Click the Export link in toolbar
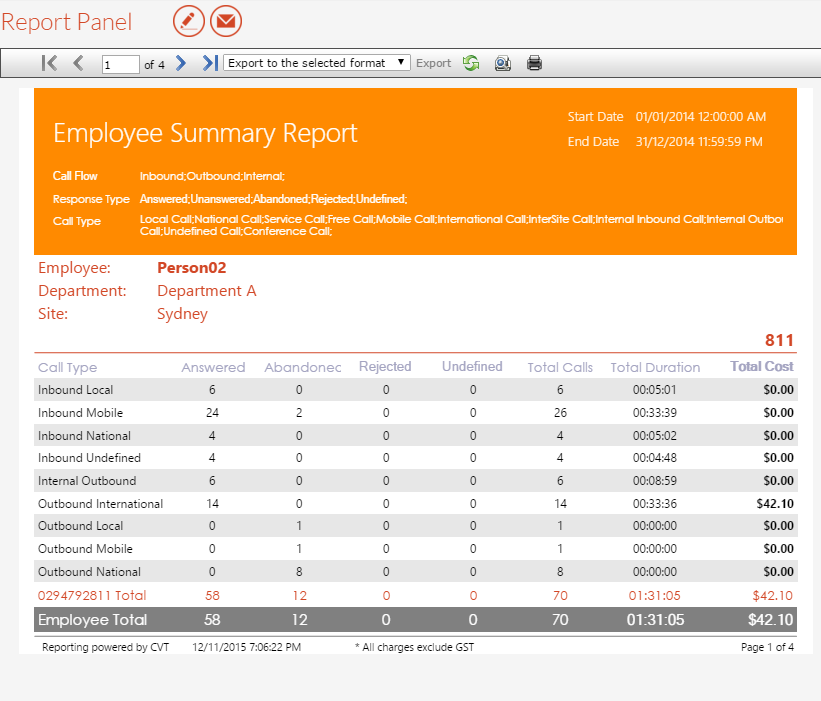 tap(433, 63)
